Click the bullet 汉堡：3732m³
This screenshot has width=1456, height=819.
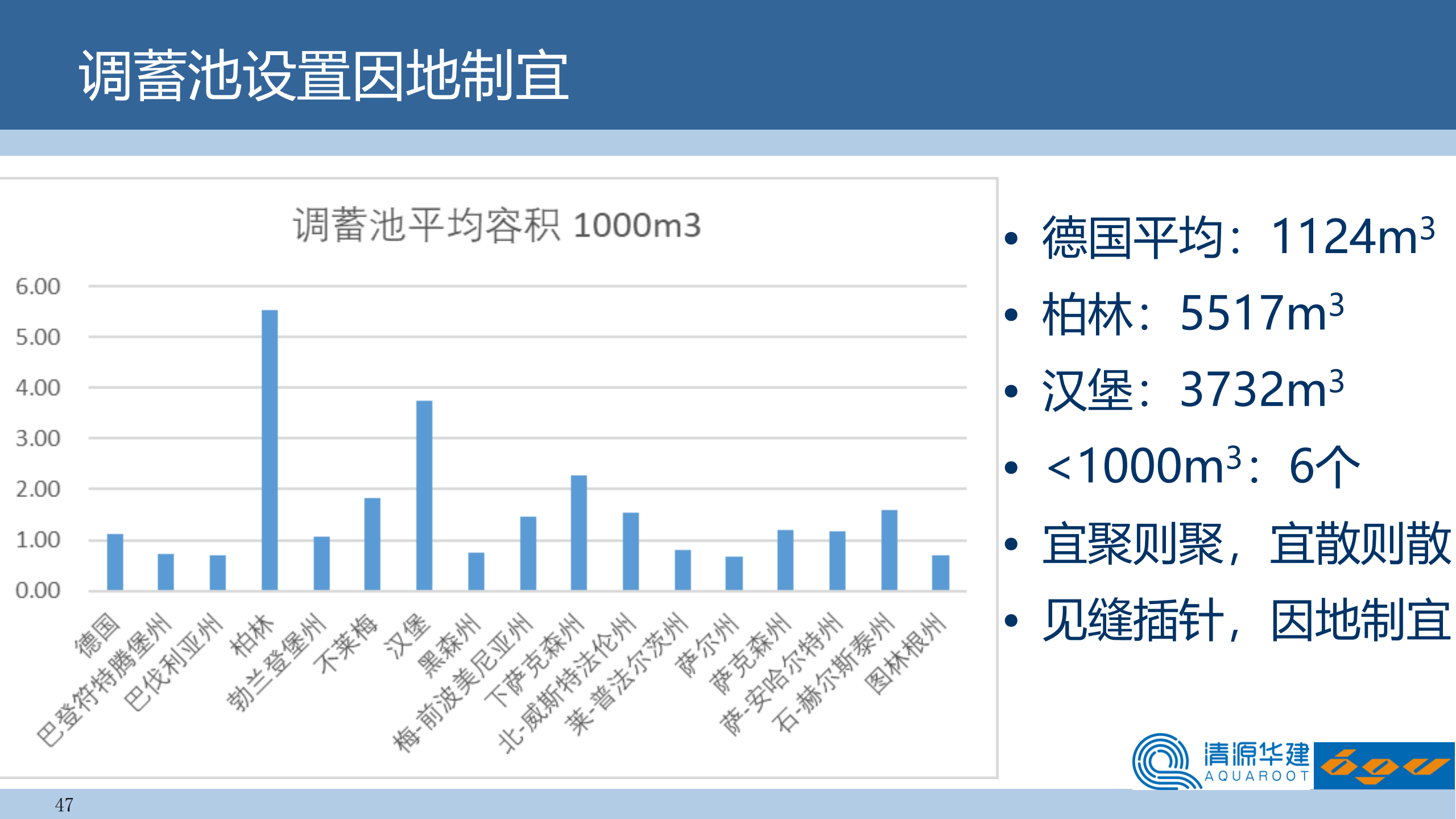tap(1192, 390)
